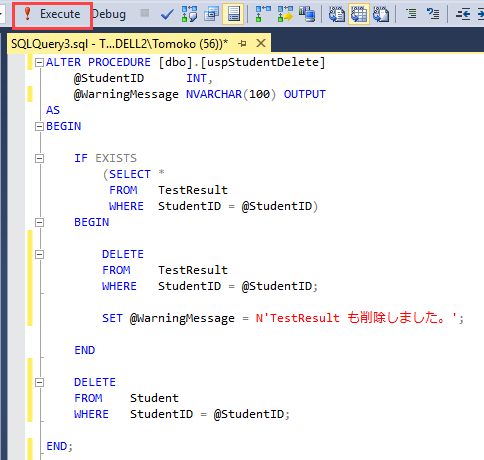Image resolution: width=484 pixels, height=460 pixels.
Task: Close the SQLQuery3.sql tab
Action: click(261, 43)
